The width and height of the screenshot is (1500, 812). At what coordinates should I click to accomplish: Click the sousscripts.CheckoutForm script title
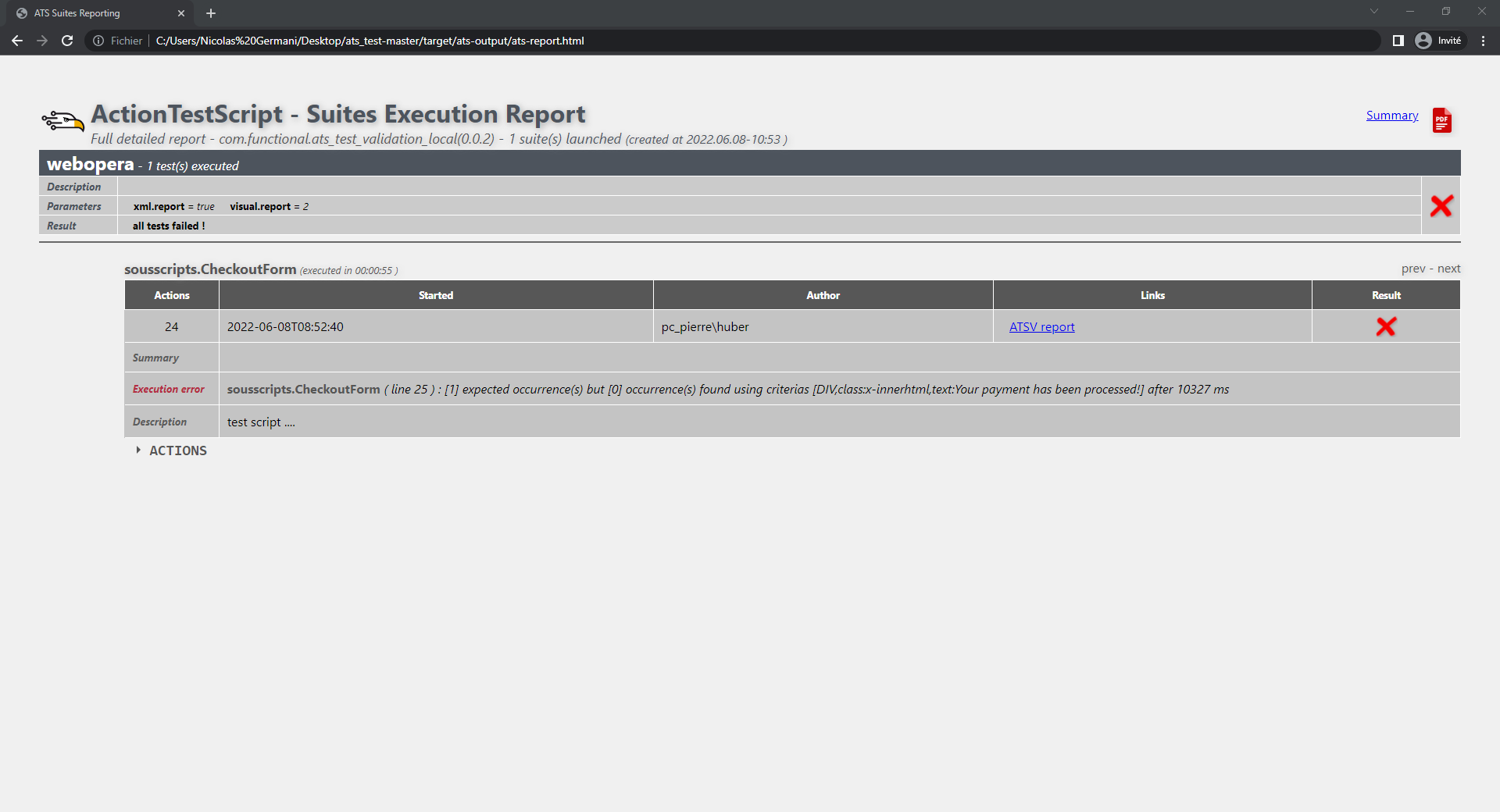[210, 269]
